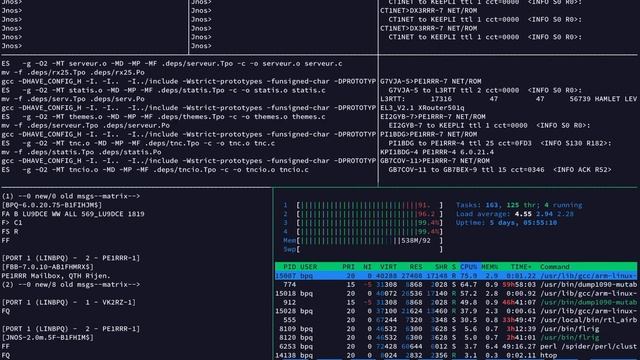Screen dimensions: 640x360
Task: Click 'GB7COV-11 to GB7BEX-9 ttl 15' line
Action: click(x=500, y=170)
